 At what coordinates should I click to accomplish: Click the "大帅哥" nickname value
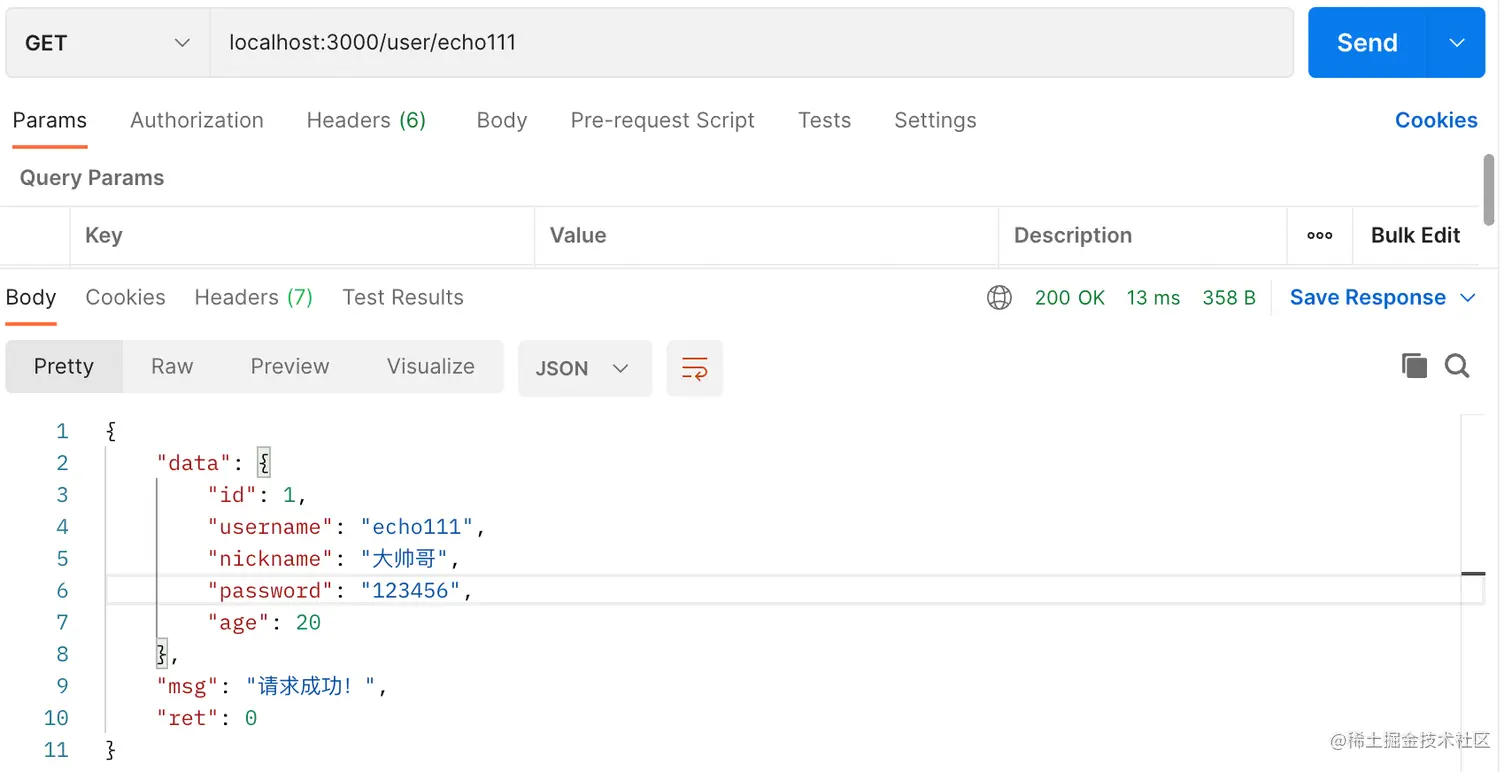pos(403,559)
